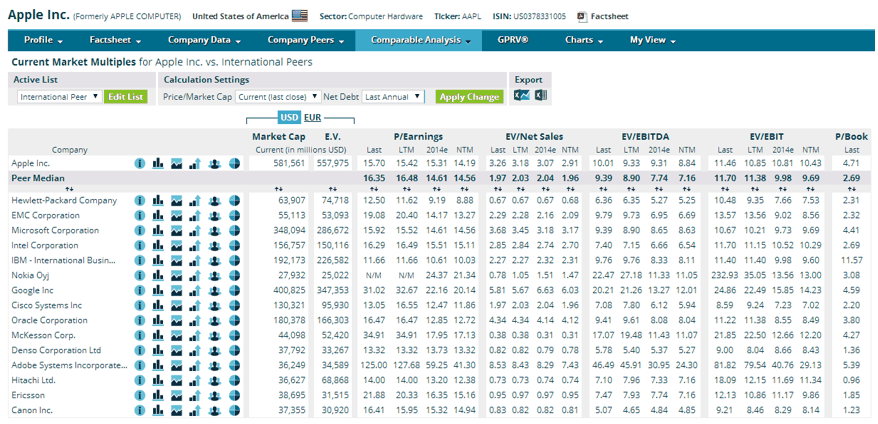Click bar chart icon for Google Inc
This screenshot has height=424, width=878.
tap(158, 291)
